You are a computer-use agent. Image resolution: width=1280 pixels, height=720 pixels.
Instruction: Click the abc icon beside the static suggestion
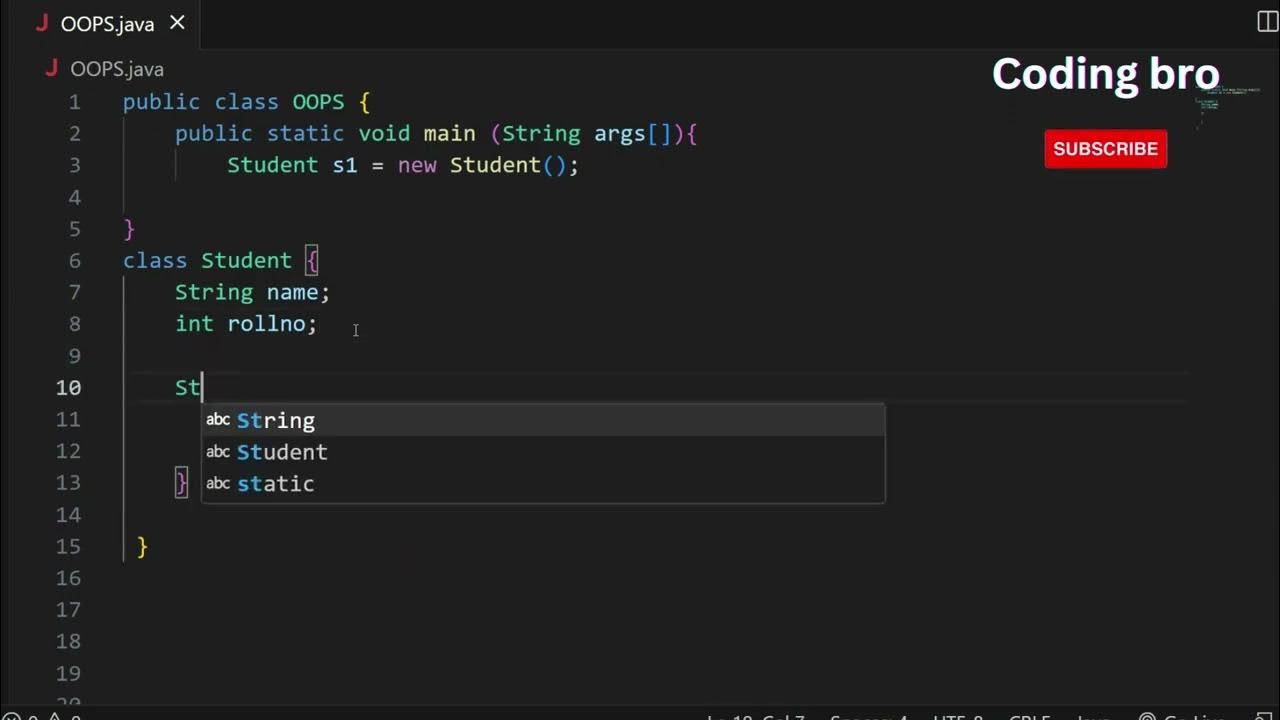pyautogui.click(x=218, y=484)
